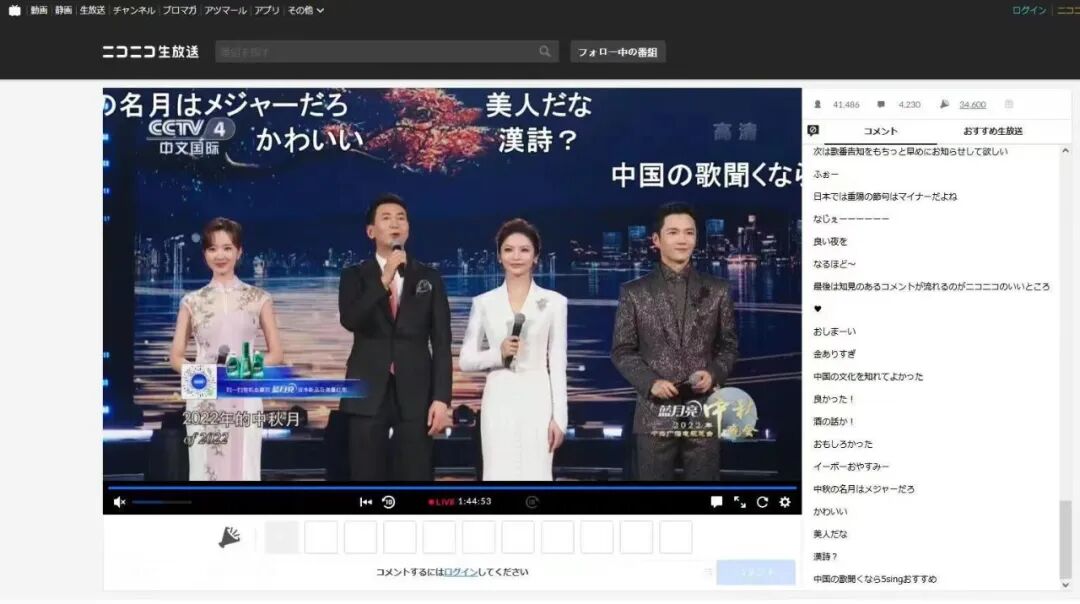Enter fullscreen with the expand icon
The image size is (1080, 604).
point(741,503)
